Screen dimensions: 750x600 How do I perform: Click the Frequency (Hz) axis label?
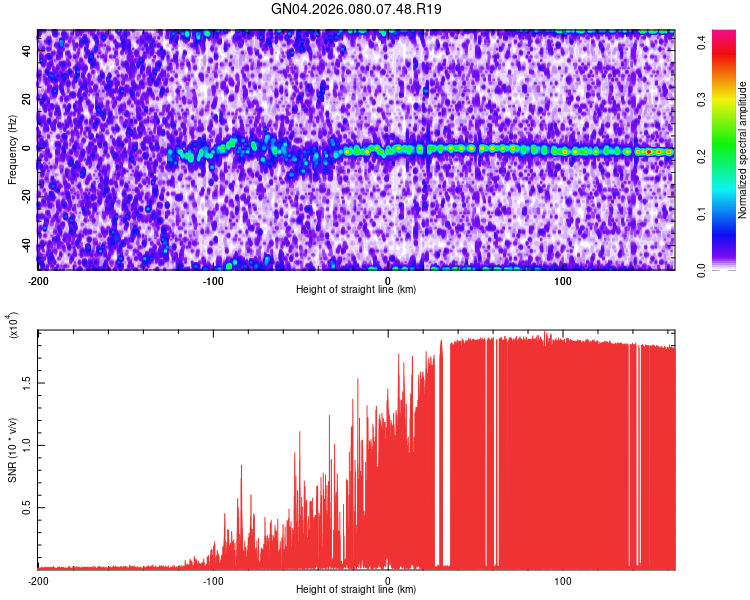pyautogui.click(x=12, y=150)
